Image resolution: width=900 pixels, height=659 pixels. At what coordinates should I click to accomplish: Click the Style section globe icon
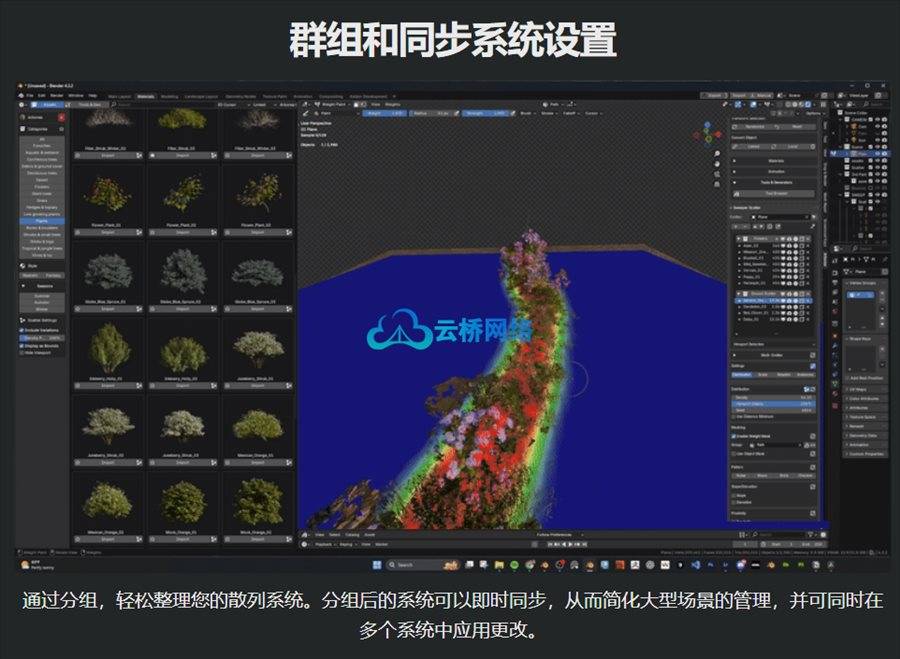(23, 265)
